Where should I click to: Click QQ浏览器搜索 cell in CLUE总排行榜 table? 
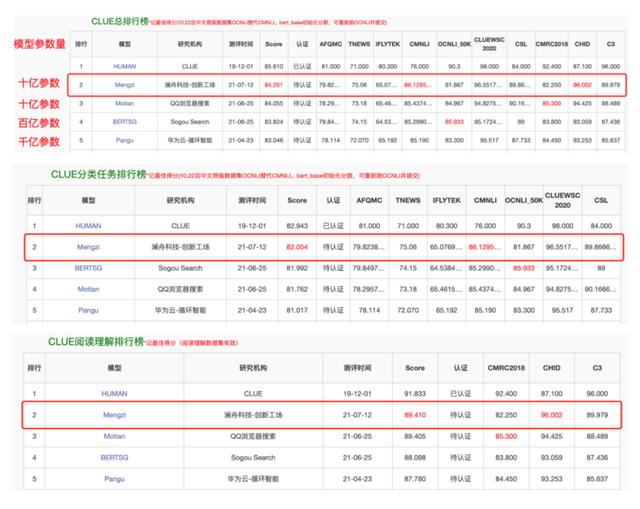click(x=190, y=103)
